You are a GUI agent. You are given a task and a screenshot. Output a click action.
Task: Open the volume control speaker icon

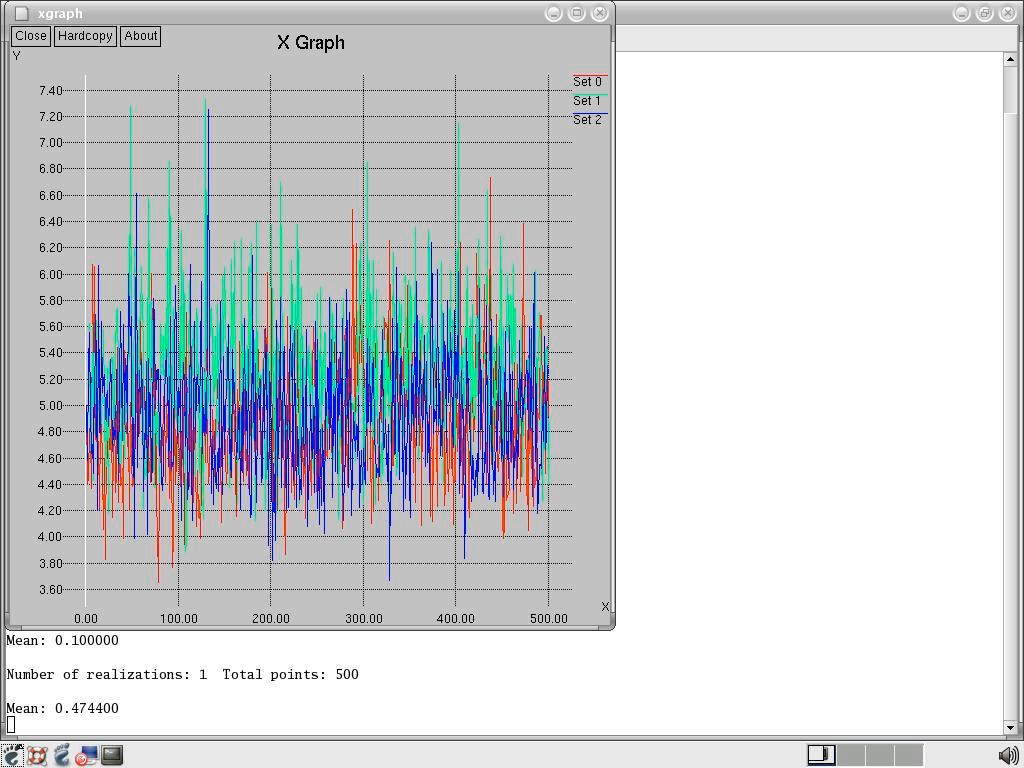tap(1009, 756)
